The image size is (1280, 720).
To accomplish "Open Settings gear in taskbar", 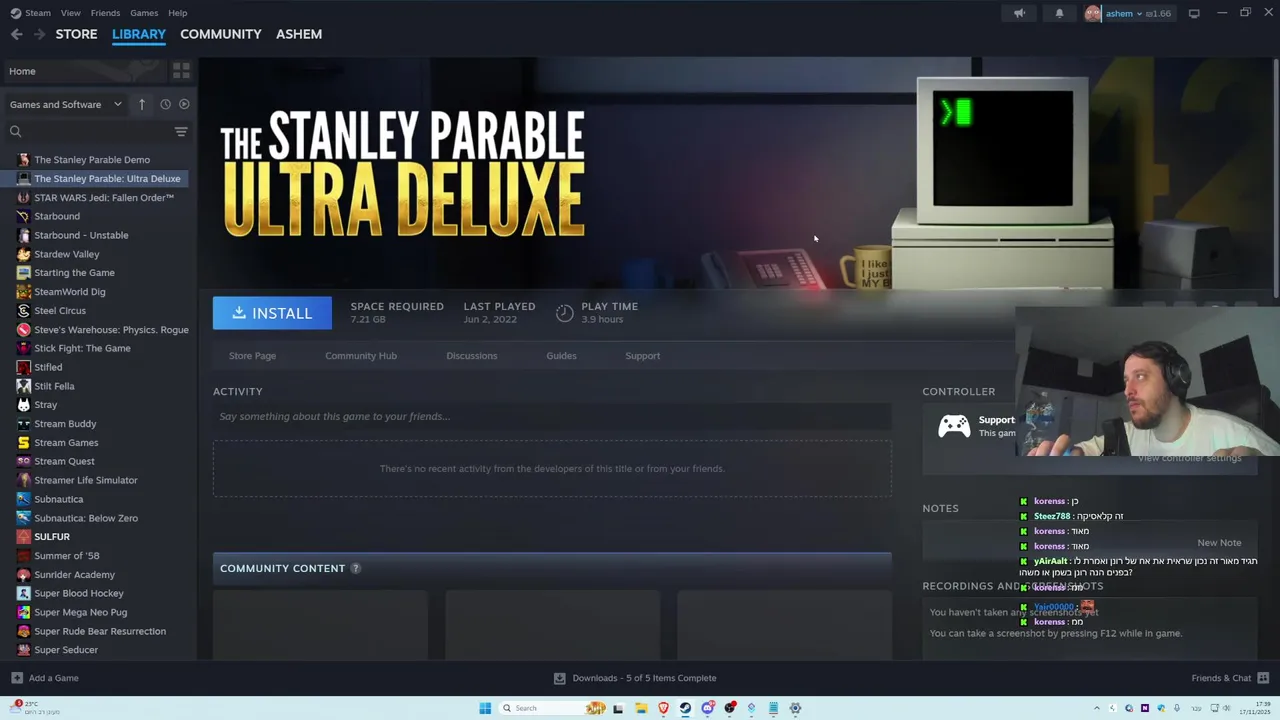I will (x=795, y=708).
